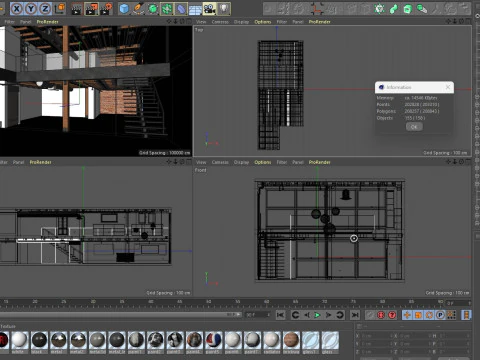Toggle the Y axis lock
The height and width of the screenshot is (360, 480).
tap(31, 9)
